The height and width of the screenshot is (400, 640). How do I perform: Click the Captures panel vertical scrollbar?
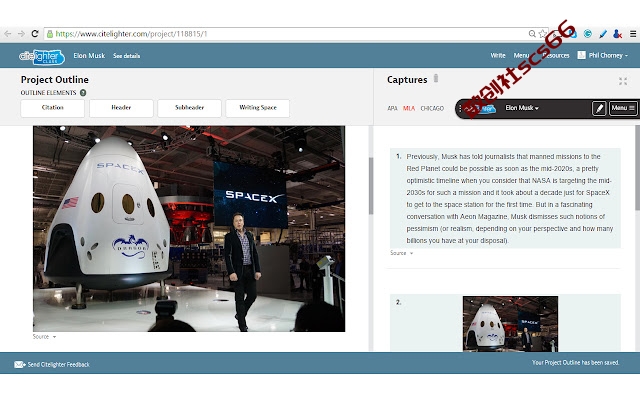coord(637,168)
